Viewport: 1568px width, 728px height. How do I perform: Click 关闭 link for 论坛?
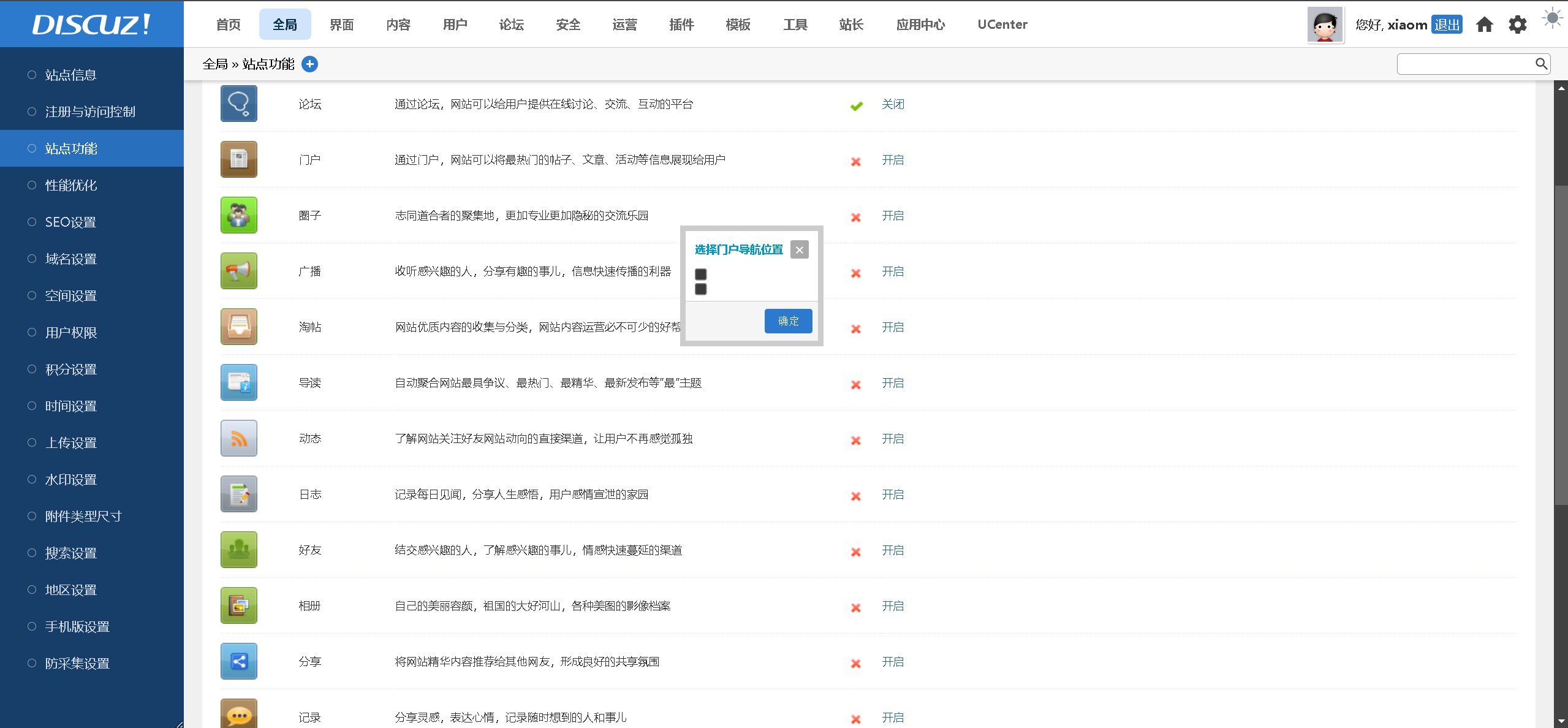[893, 104]
